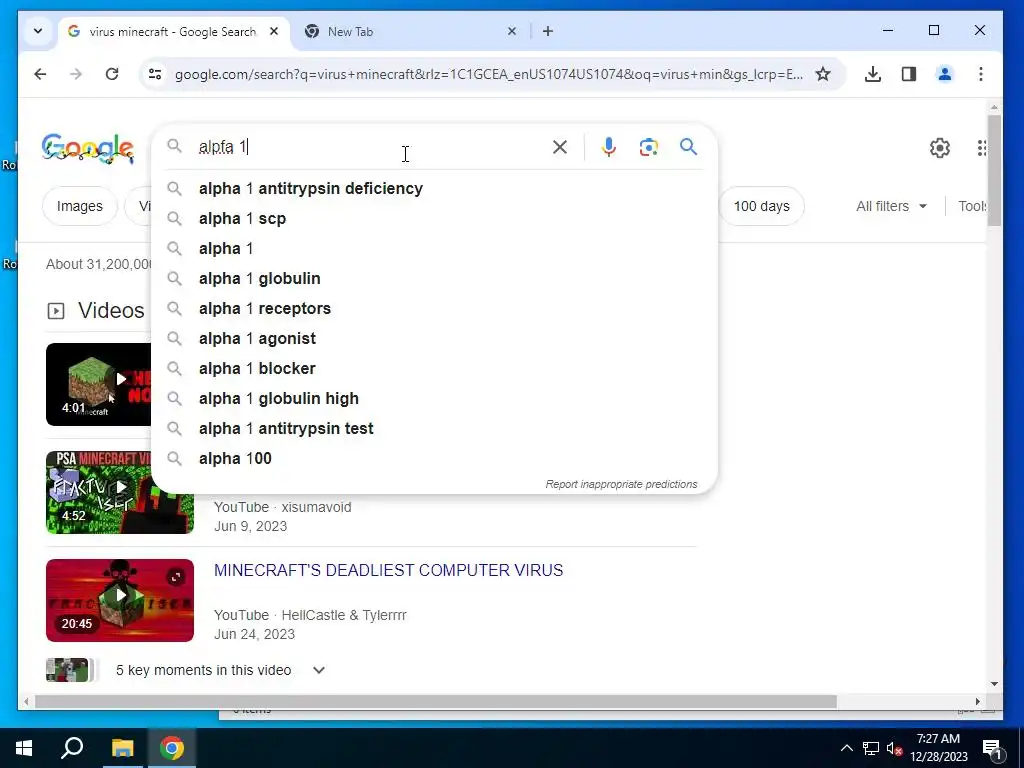Viewport: 1024px width, 768px height.
Task: Clear the search box with X icon
Action: pyautogui.click(x=560, y=147)
